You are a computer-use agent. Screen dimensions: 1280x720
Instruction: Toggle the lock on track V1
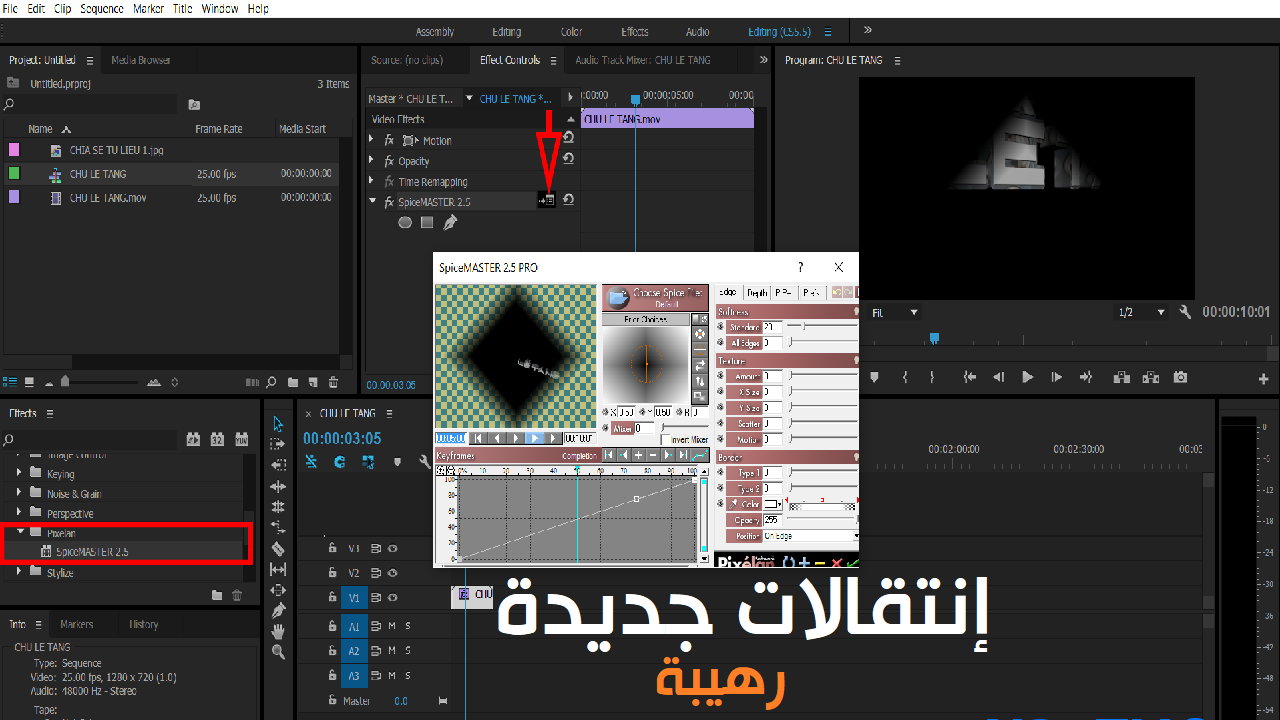click(x=332, y=598)
